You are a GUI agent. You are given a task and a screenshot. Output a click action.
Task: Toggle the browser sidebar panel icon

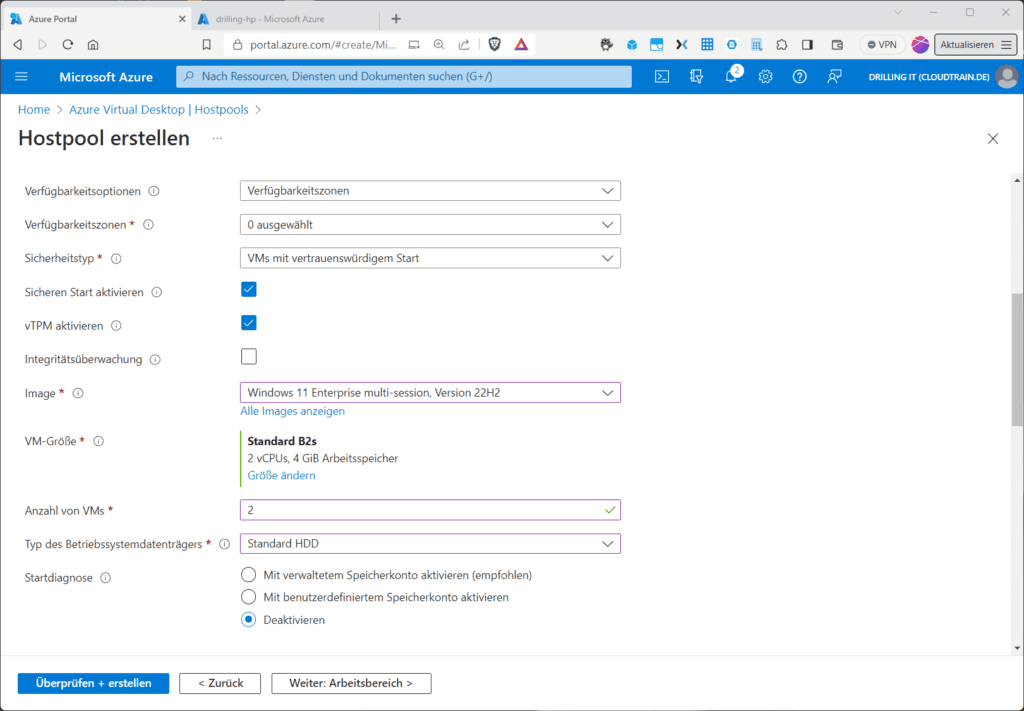807,44
